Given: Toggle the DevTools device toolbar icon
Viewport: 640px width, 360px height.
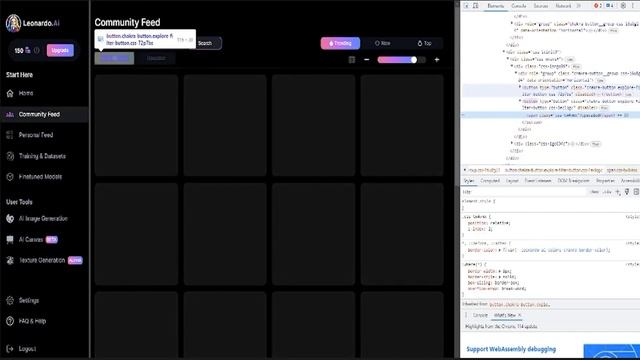Looking at the screenshot, I should click(476, 6).
